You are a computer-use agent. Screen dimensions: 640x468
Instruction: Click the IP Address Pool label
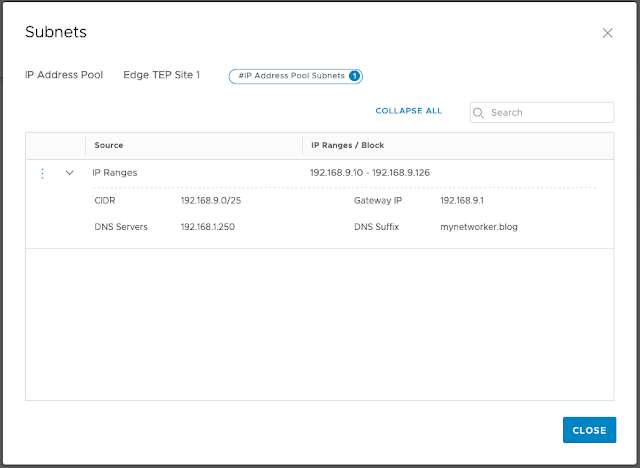64,75
